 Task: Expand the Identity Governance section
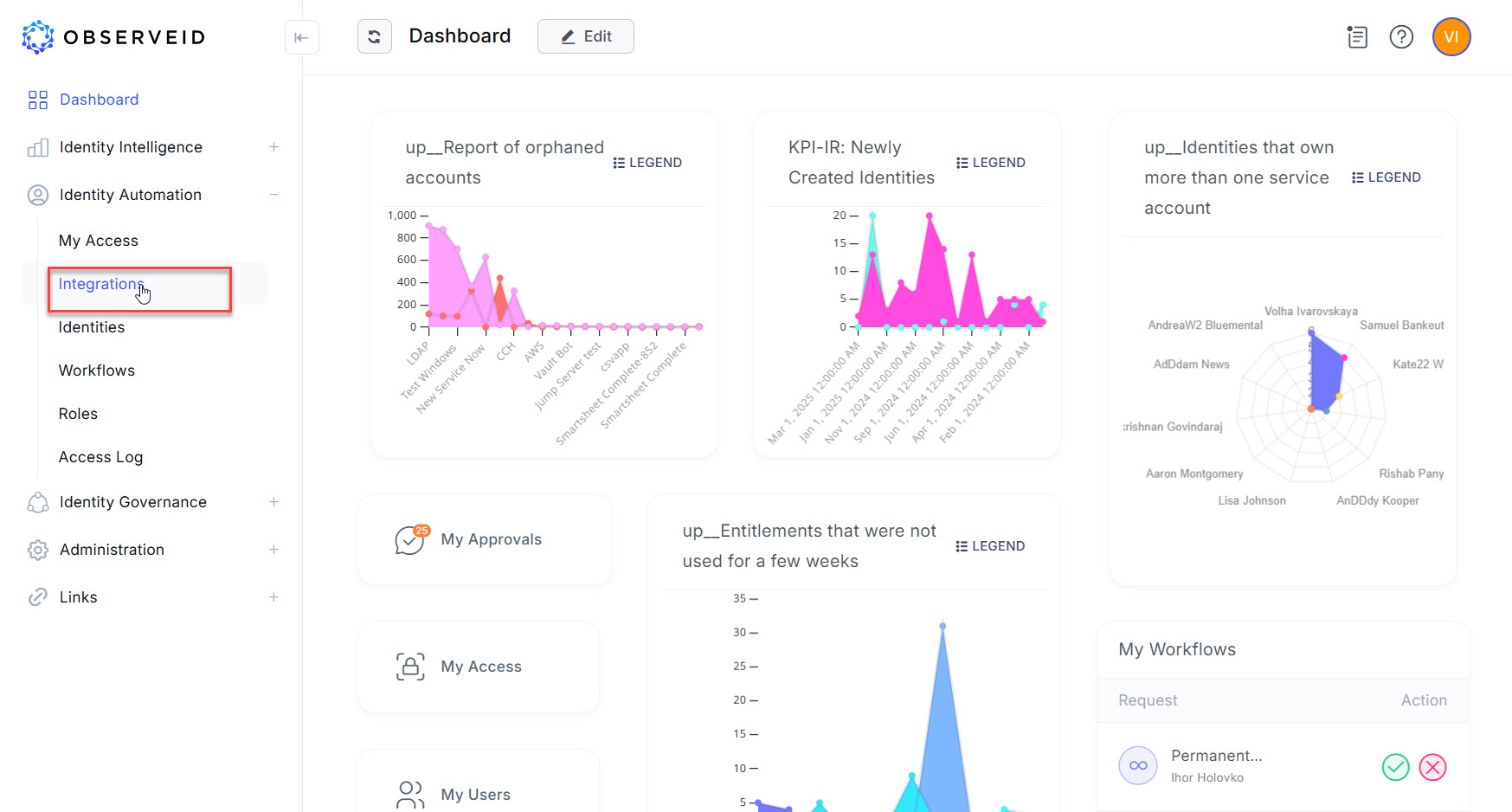point(273,502)
